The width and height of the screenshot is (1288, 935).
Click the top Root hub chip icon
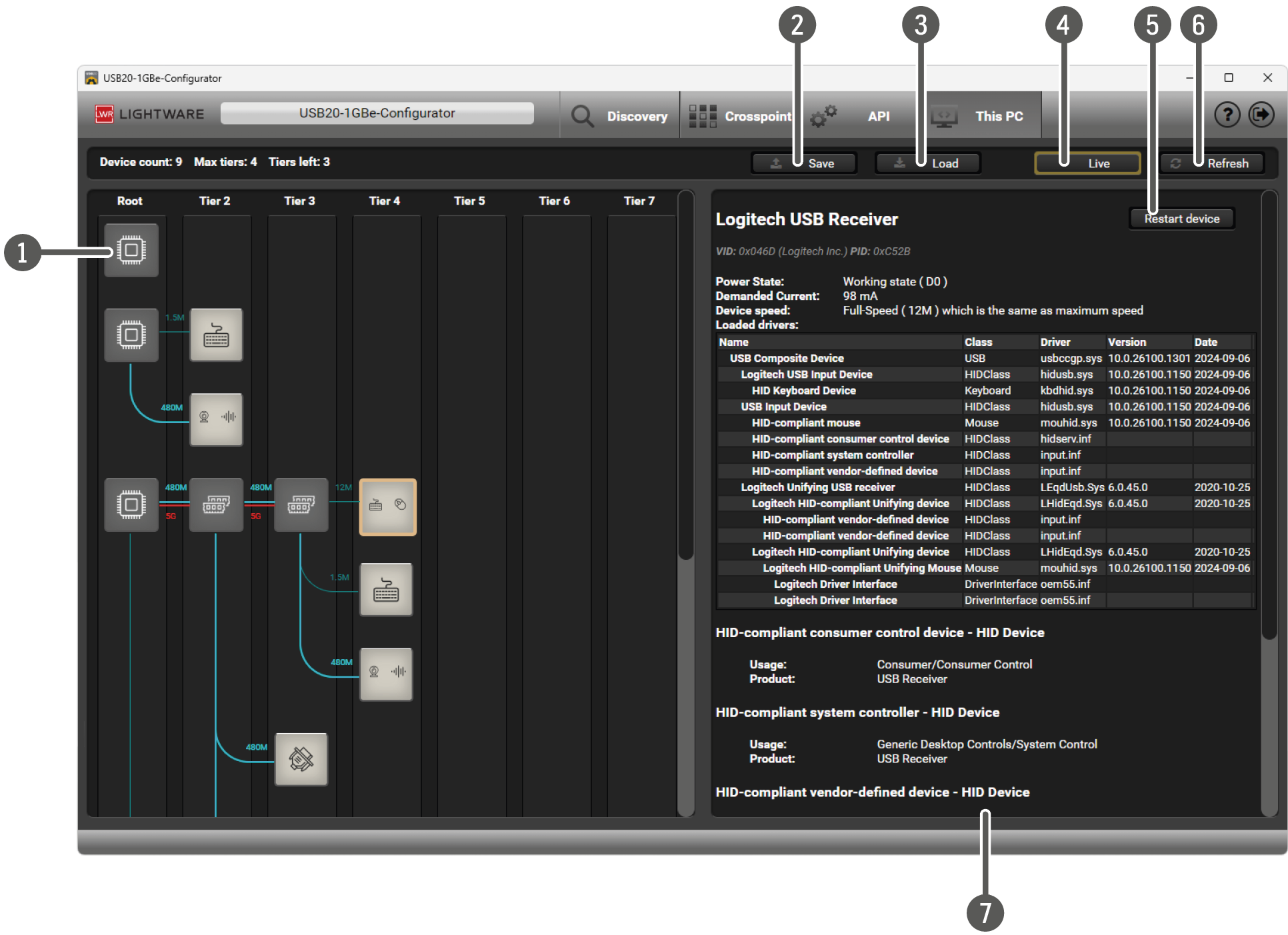(x=131, y=251)
